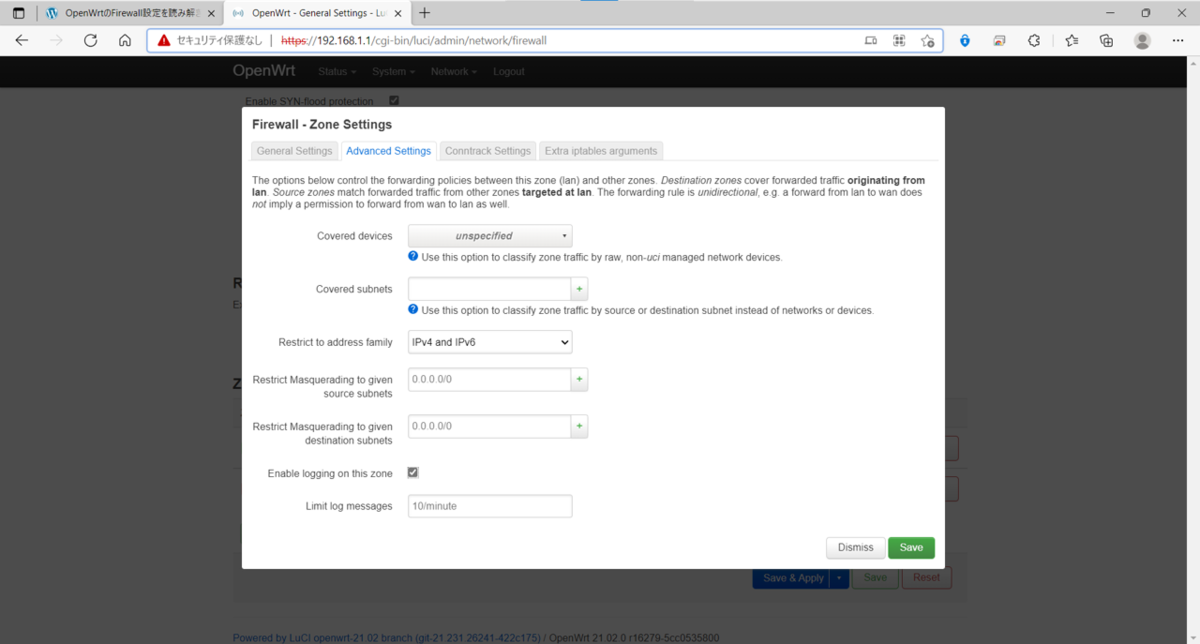
Task: Expand the Save & Apply dropdown arrow
Action: click(839, 578)
